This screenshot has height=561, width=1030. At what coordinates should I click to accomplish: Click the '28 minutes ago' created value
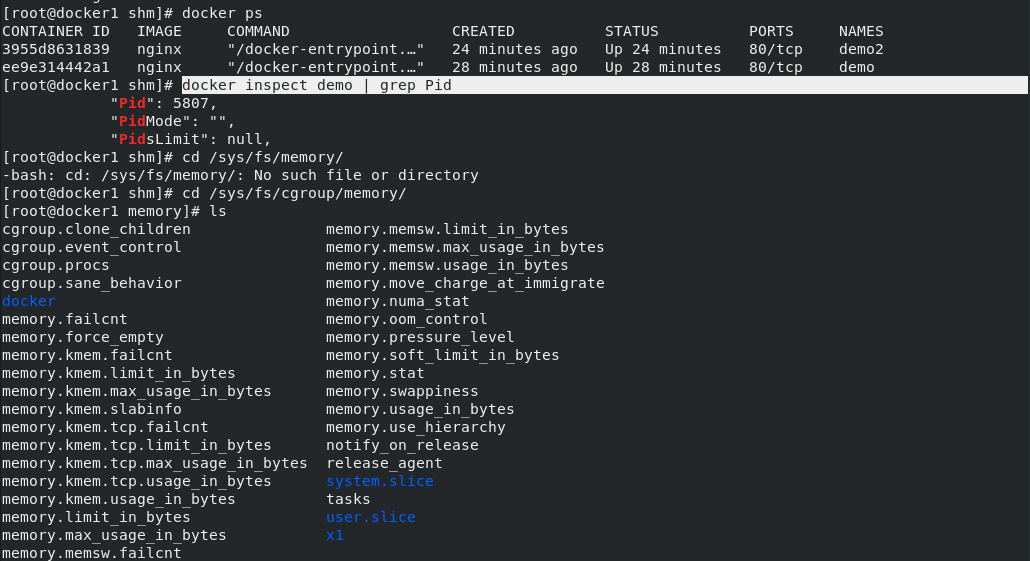pyautogui.click(x=514, y=67)
